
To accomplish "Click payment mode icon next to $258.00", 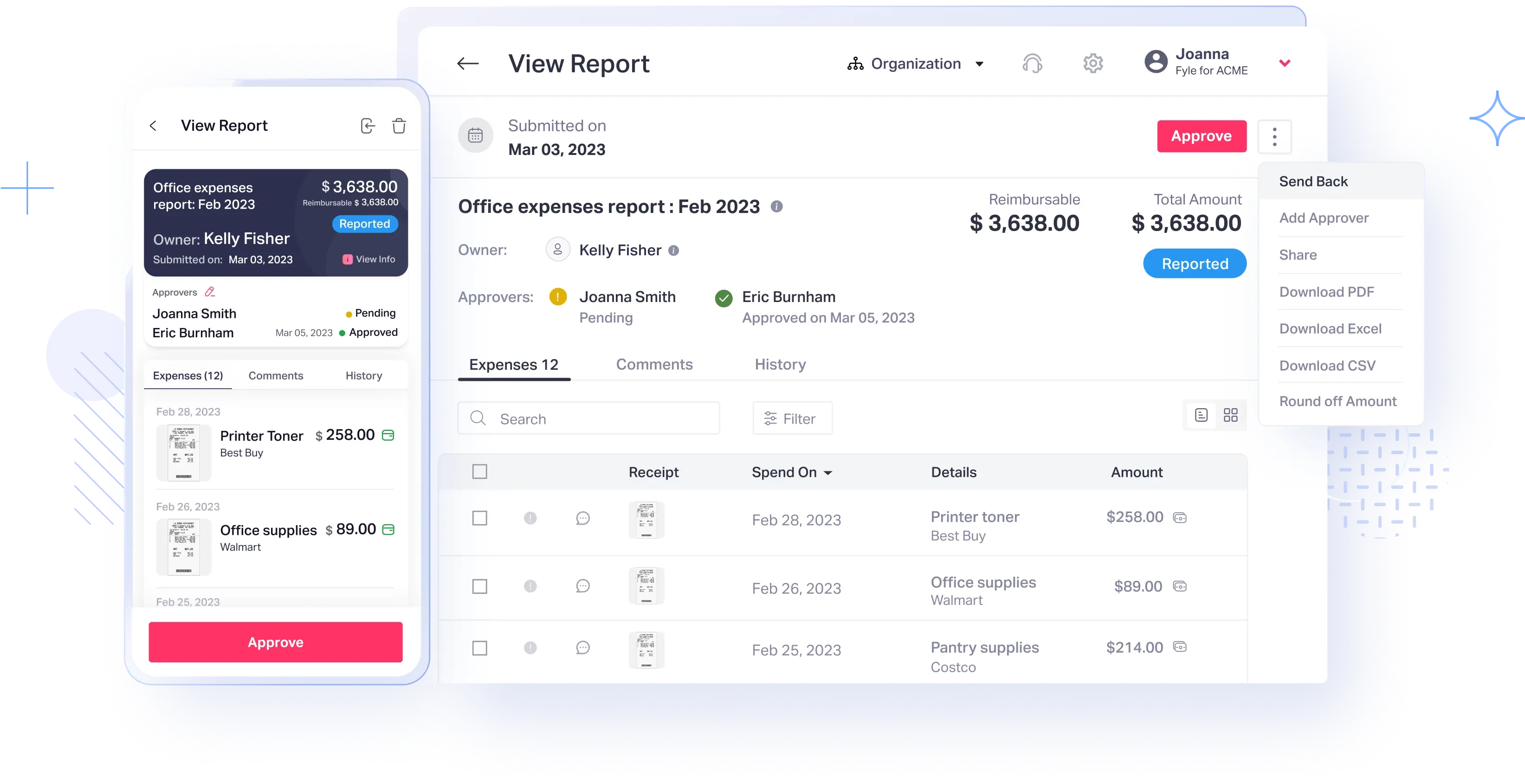I will tap(1179, 518).
